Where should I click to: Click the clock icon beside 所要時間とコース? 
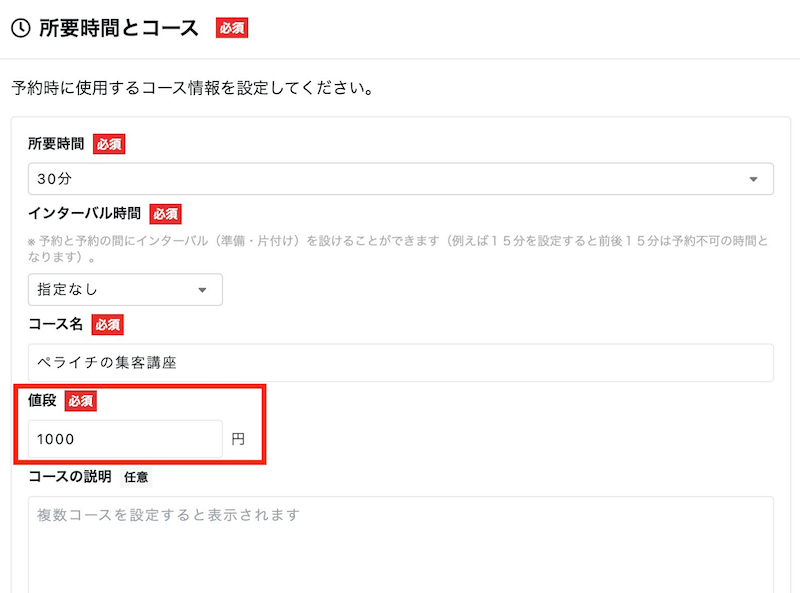[x=19, y=28]
